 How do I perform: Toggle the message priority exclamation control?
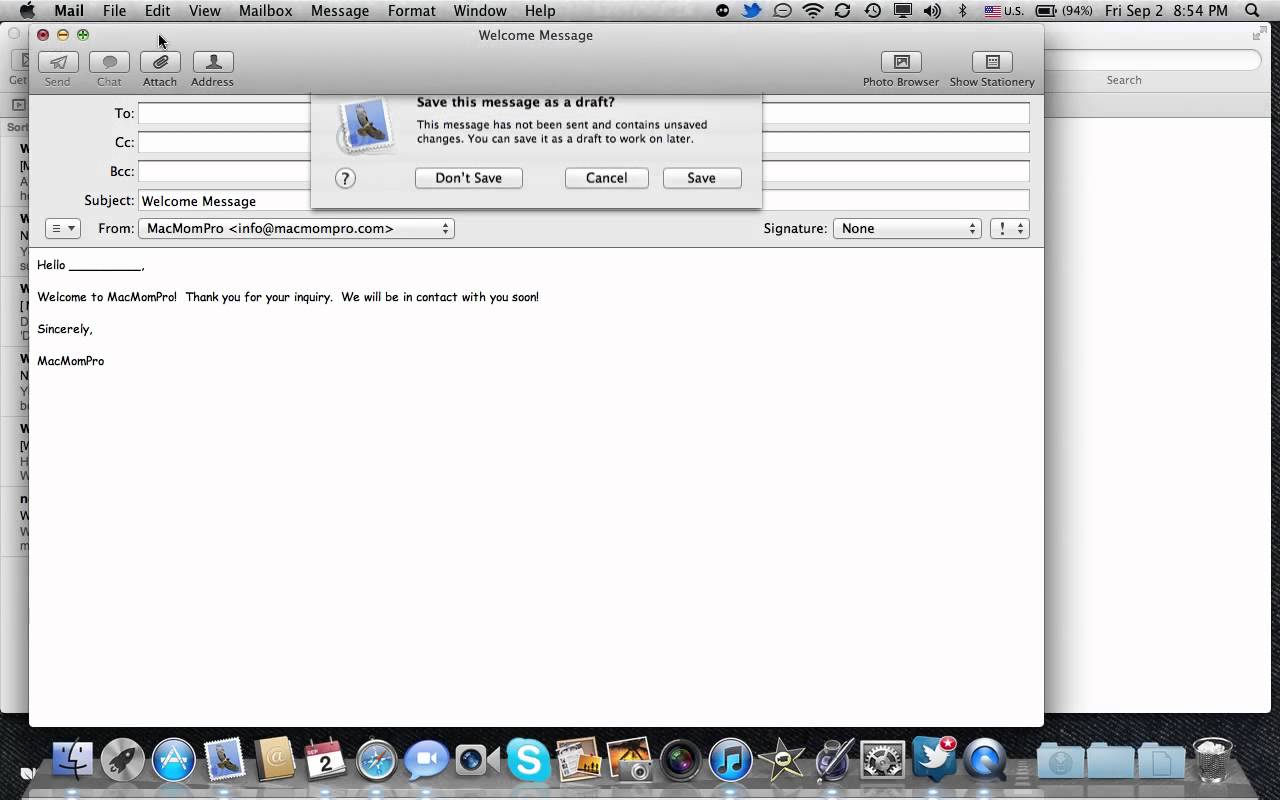1009,228
